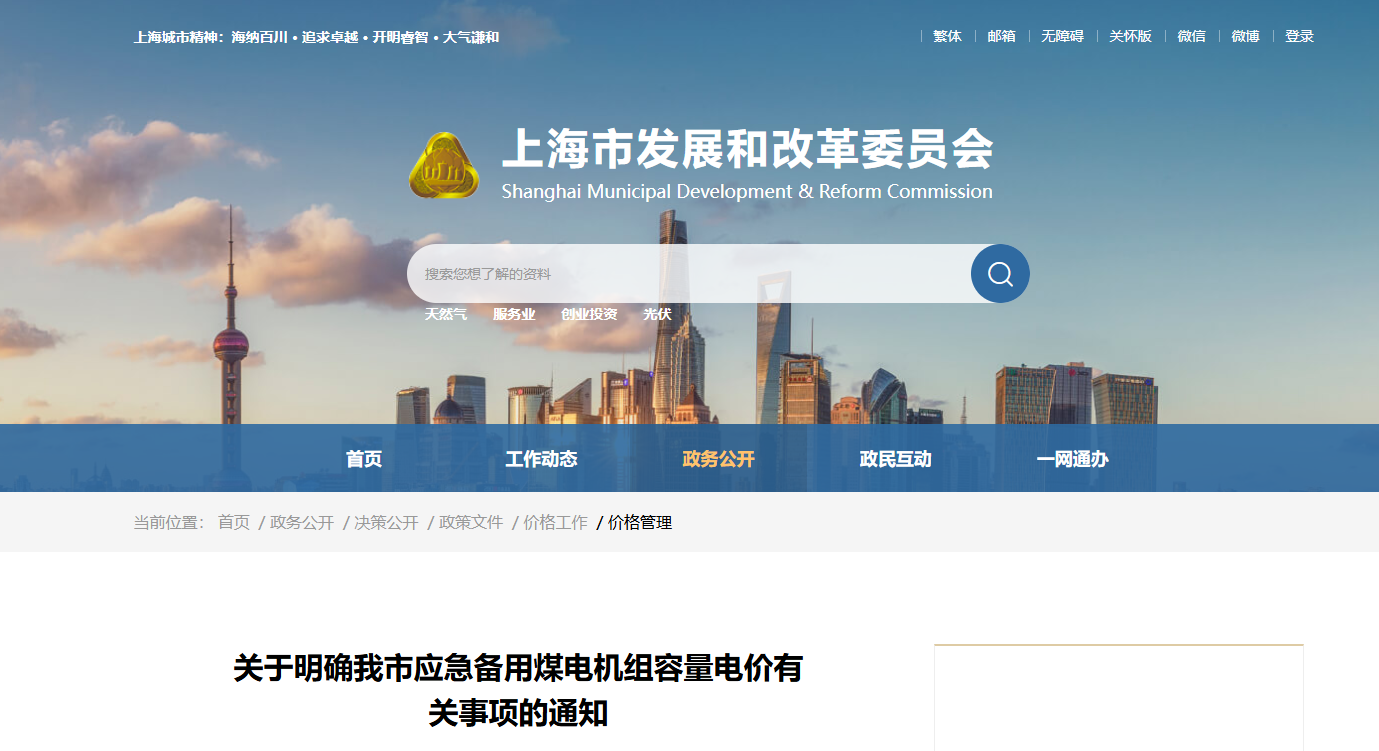Select the 政务公开 navigation tab
Viewport: 1379px width, 751px height.
pyautogui.click(x=718, y=459)
